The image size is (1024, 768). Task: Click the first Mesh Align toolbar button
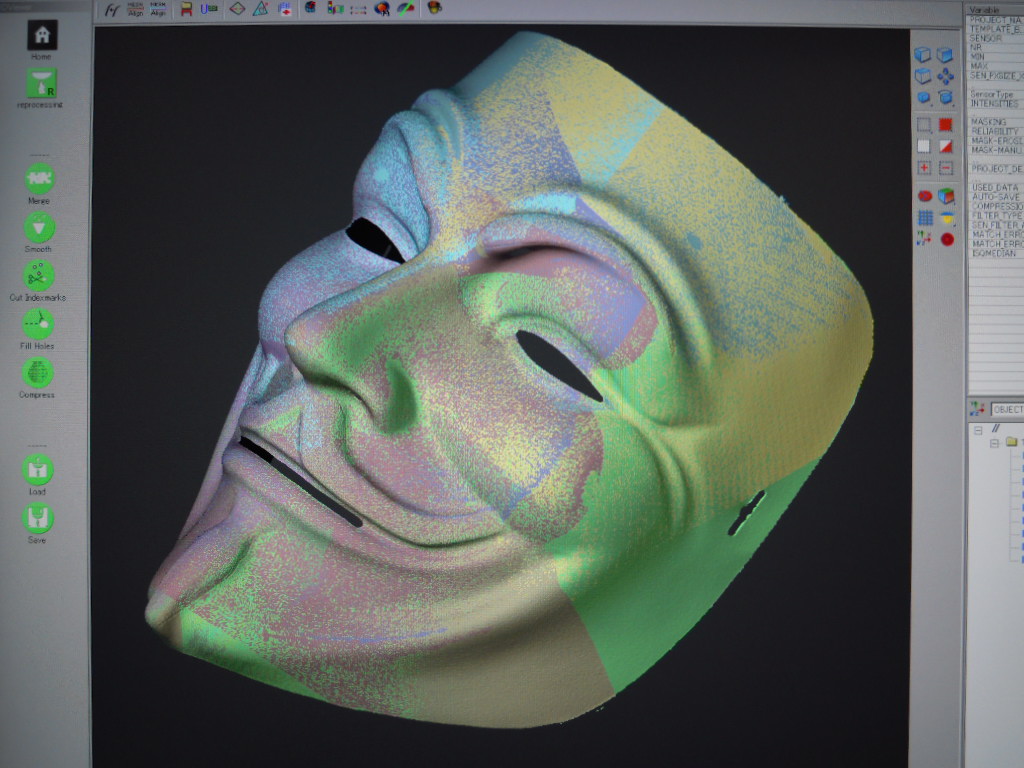(135, 9)
